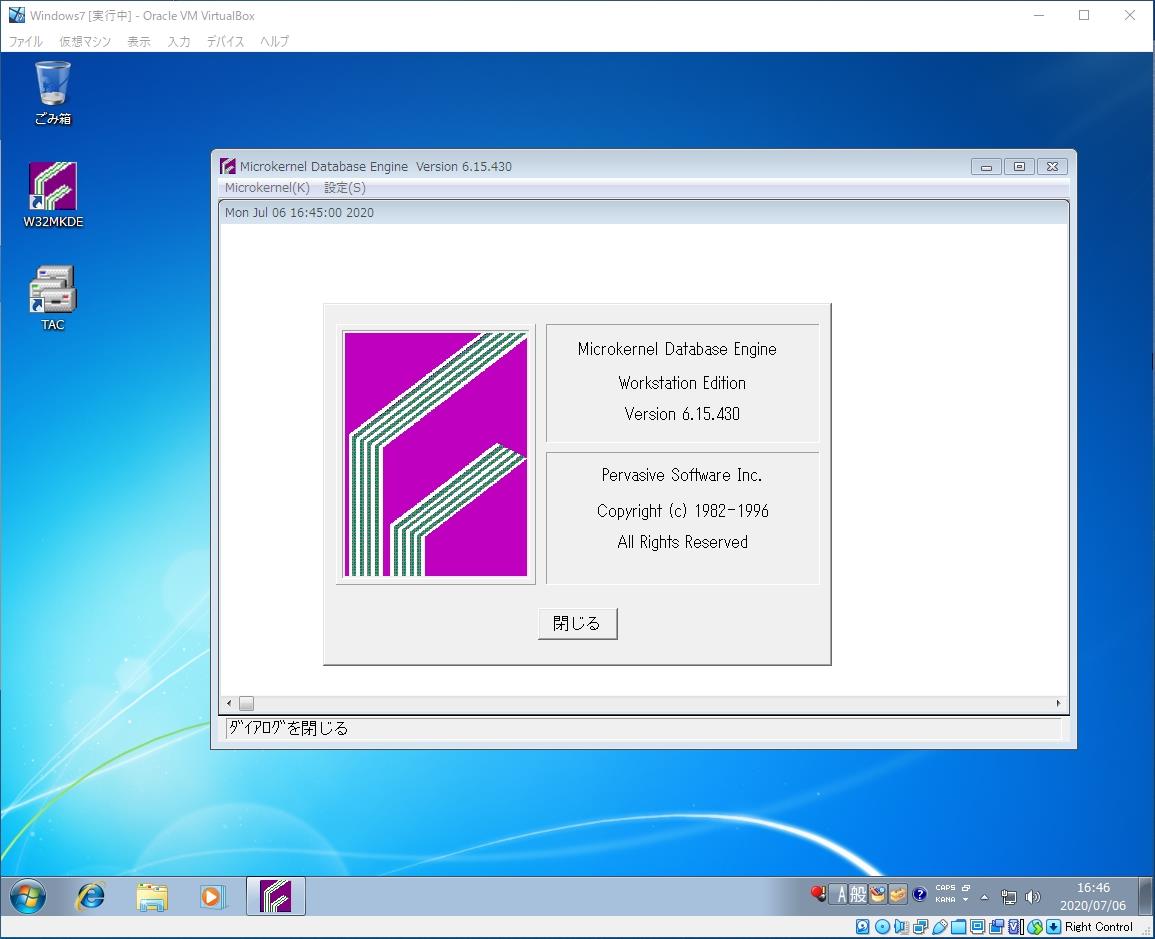Click the IME input mode 'A' button
1155x939 pixels.
(840, 895)
